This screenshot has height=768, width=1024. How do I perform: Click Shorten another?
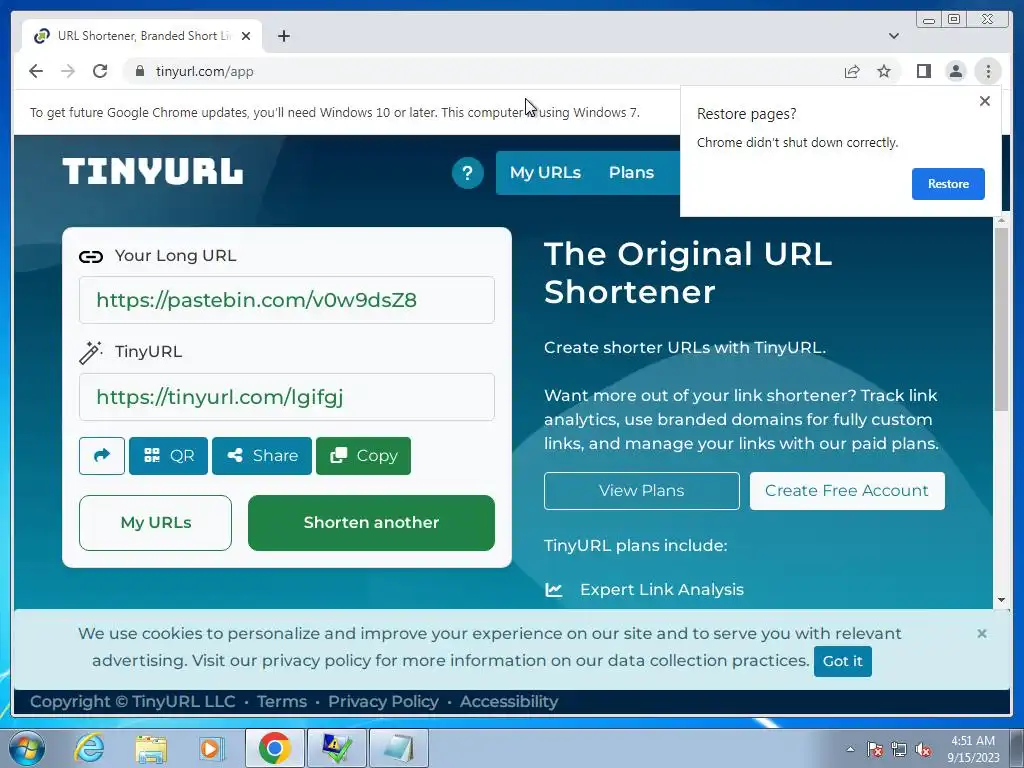pyautogui.click(x=371, y=522)
